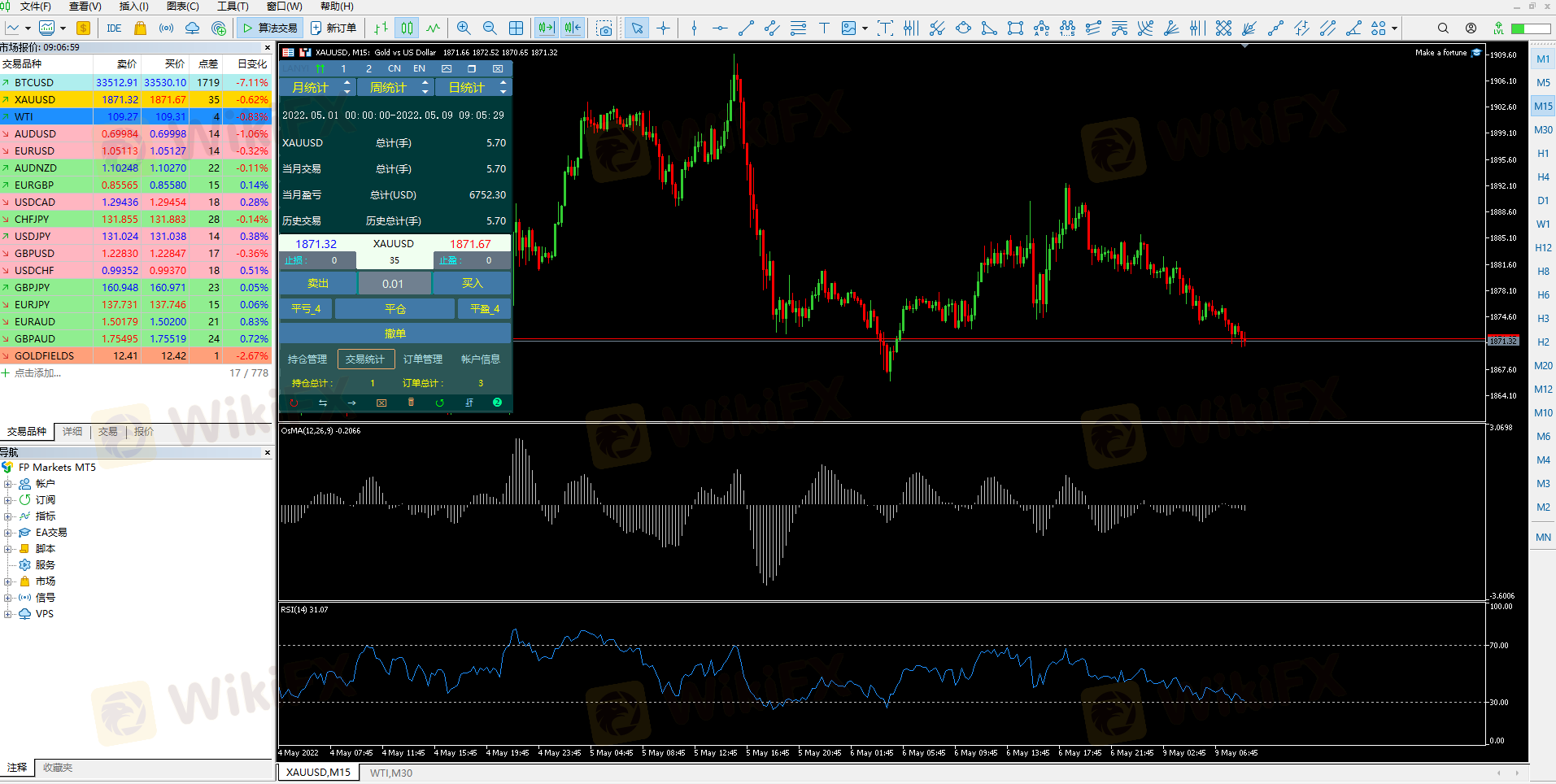Toggle chart auto-scroll to latest bar

pos(546,28)
